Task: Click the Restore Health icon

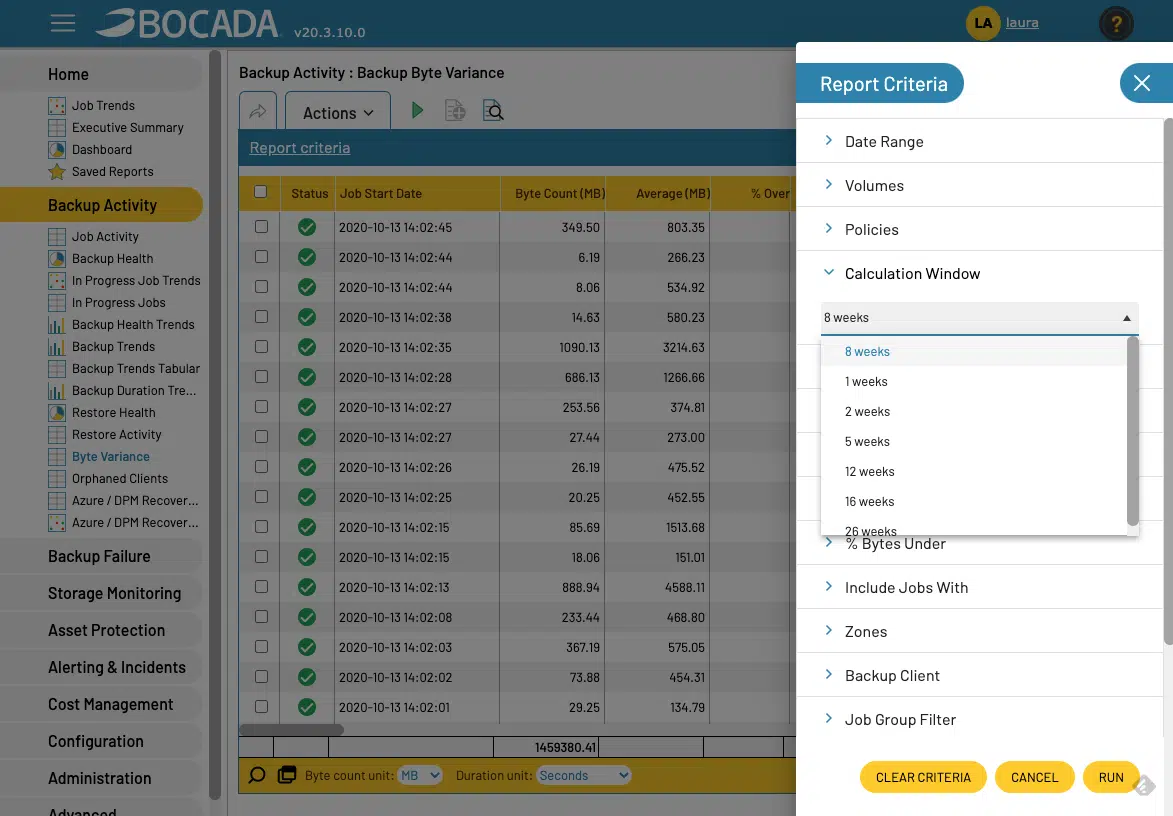Action: coord(57,413)
